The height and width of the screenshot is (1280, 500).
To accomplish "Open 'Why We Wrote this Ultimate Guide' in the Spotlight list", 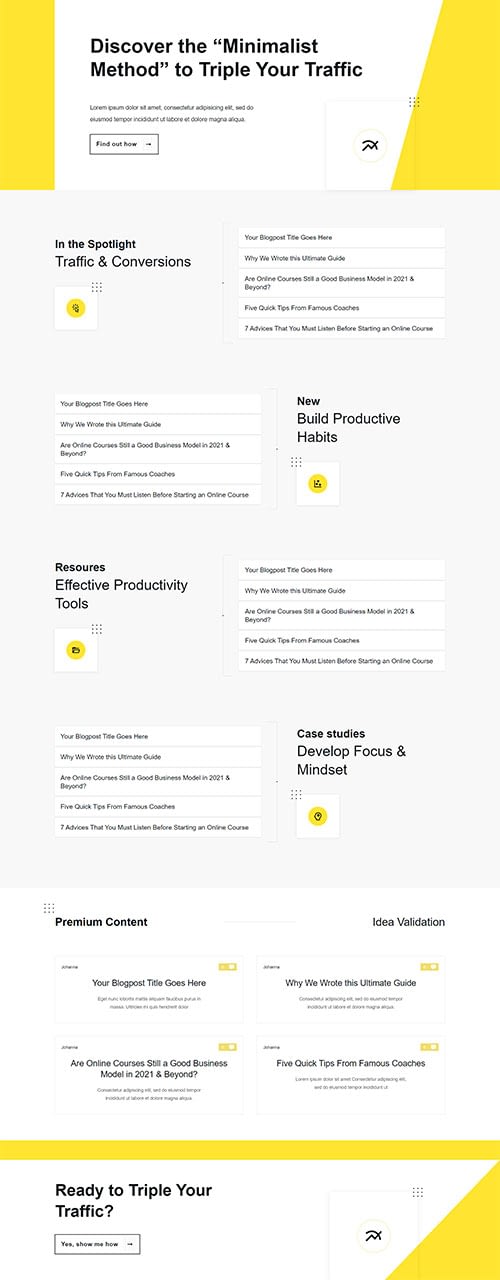I will (x=342, y=258).
